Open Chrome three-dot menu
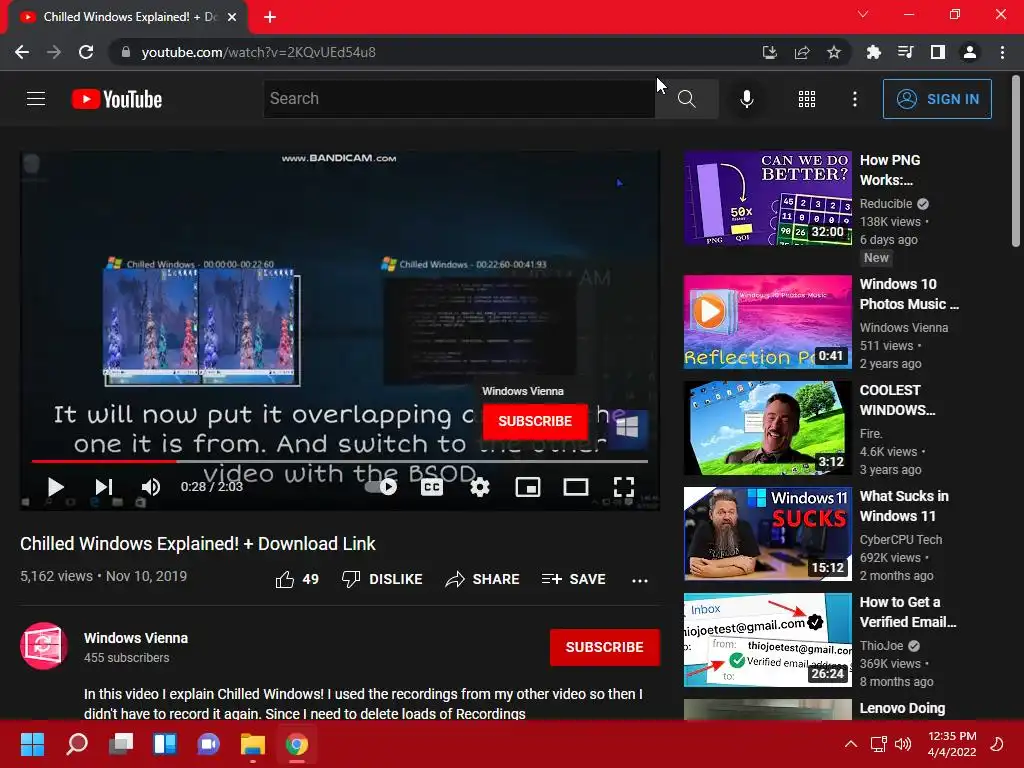Screen dimensions: 1024x768 (1002, 52)
